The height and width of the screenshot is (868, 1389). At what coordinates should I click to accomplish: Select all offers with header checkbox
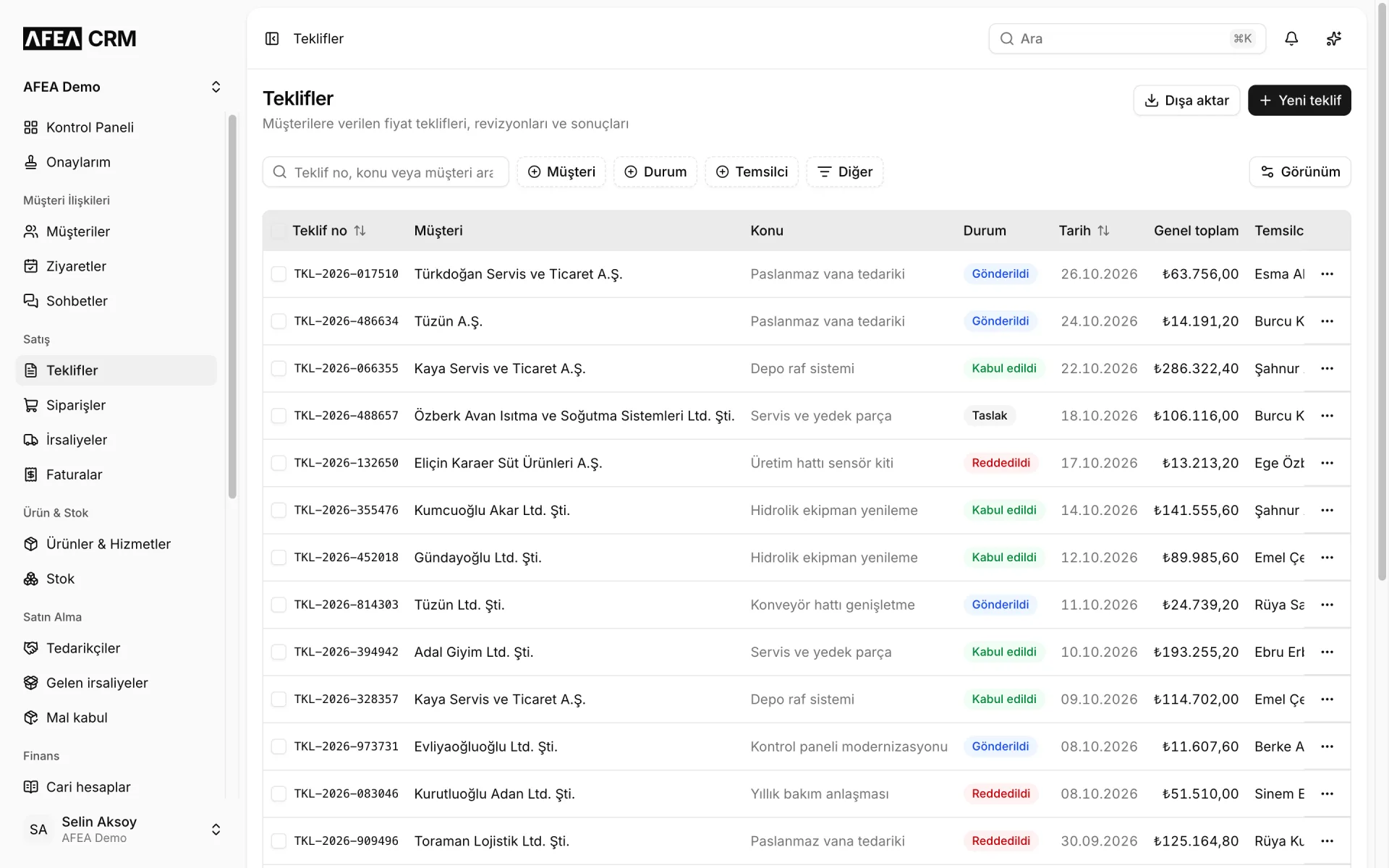[x=279, y=231]
